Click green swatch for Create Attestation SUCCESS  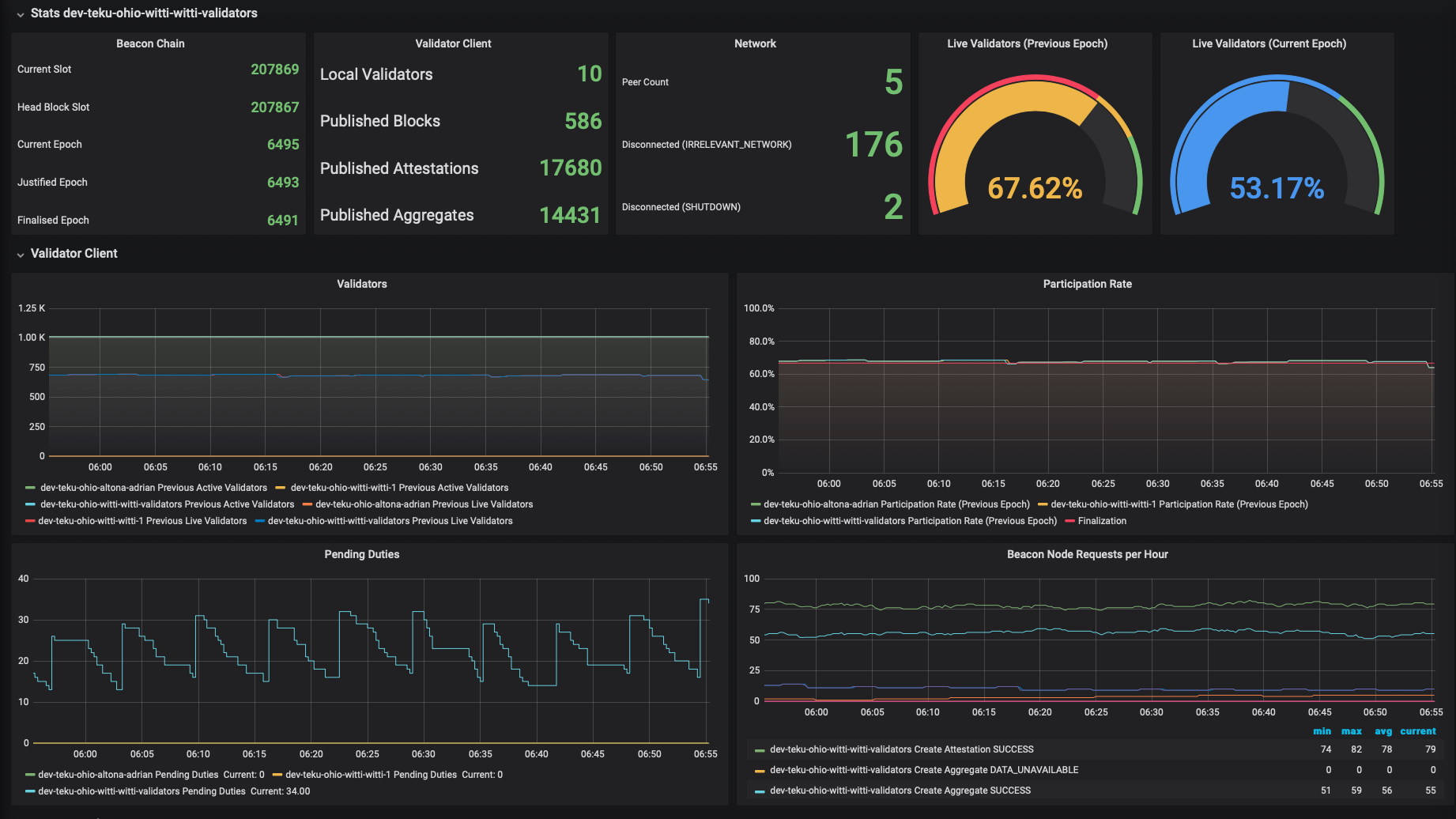(760, 750)
